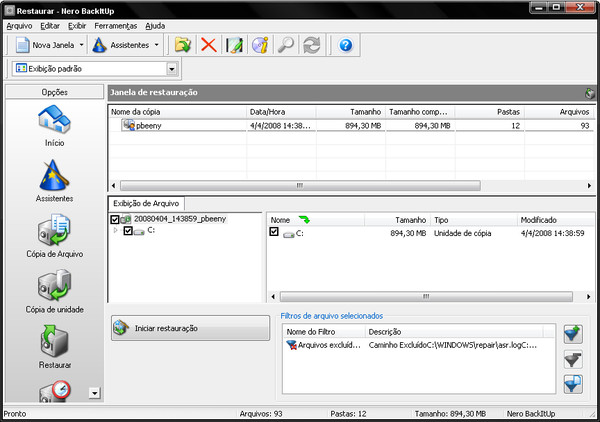Click the red X delete toolbar icon

click(x=209, y=45)
